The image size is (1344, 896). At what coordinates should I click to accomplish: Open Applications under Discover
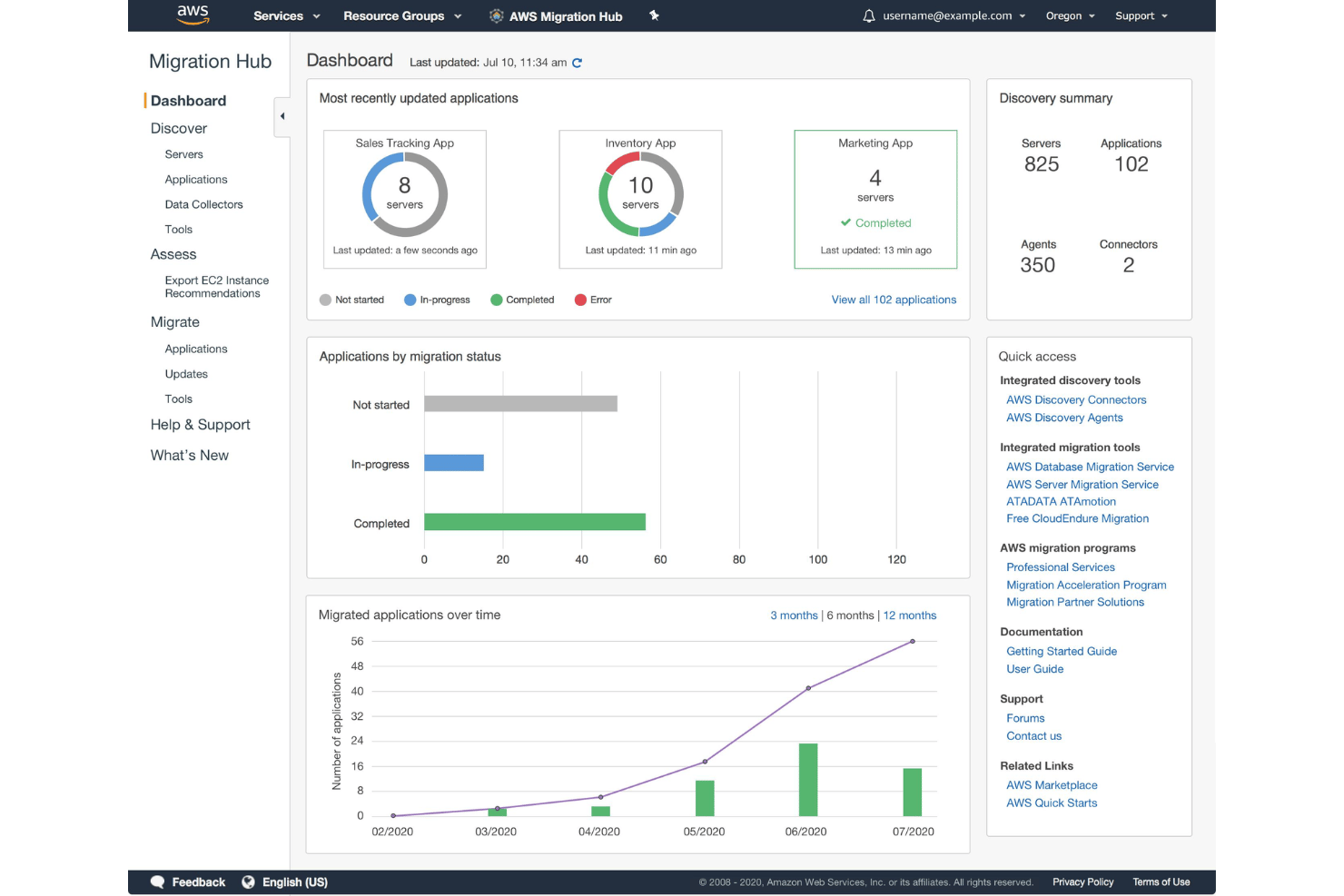coord(196,180)
